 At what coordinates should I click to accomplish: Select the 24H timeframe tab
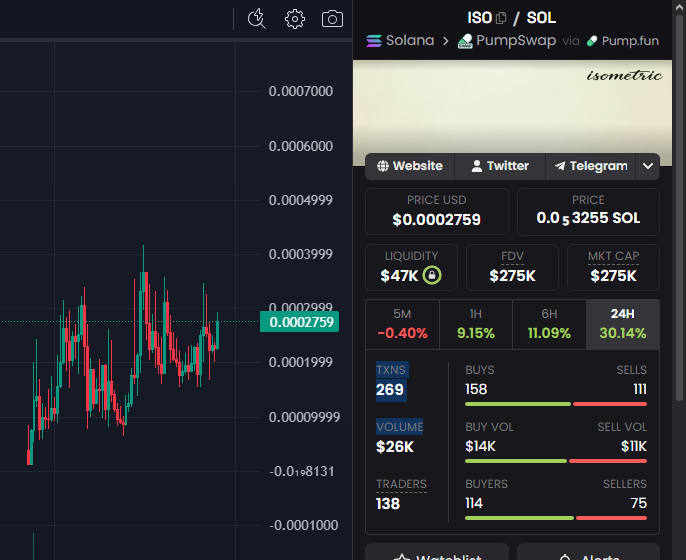(623, 324)
